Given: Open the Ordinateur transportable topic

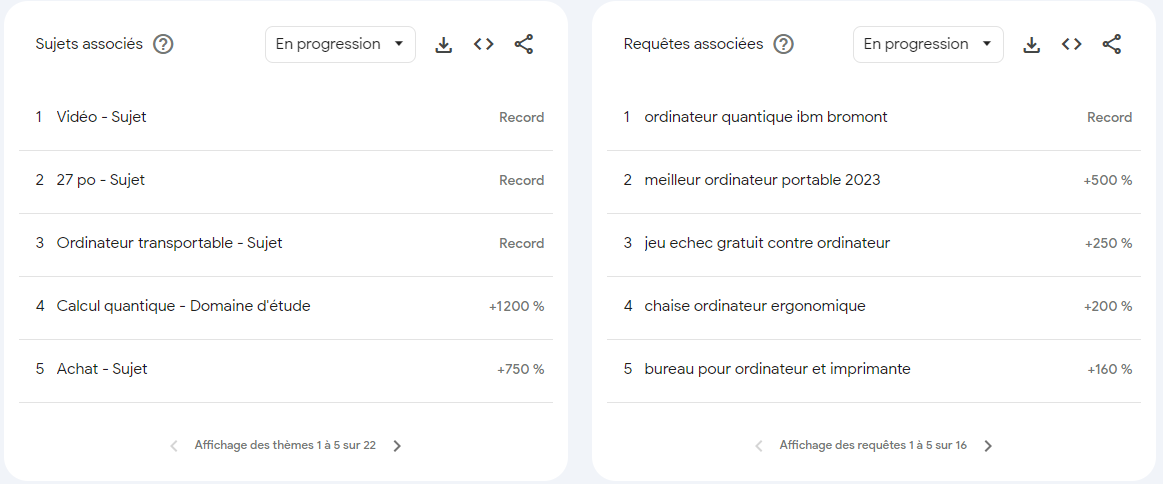Looking at the screenshot, I should pyautogui.click(x=286, y=243).
